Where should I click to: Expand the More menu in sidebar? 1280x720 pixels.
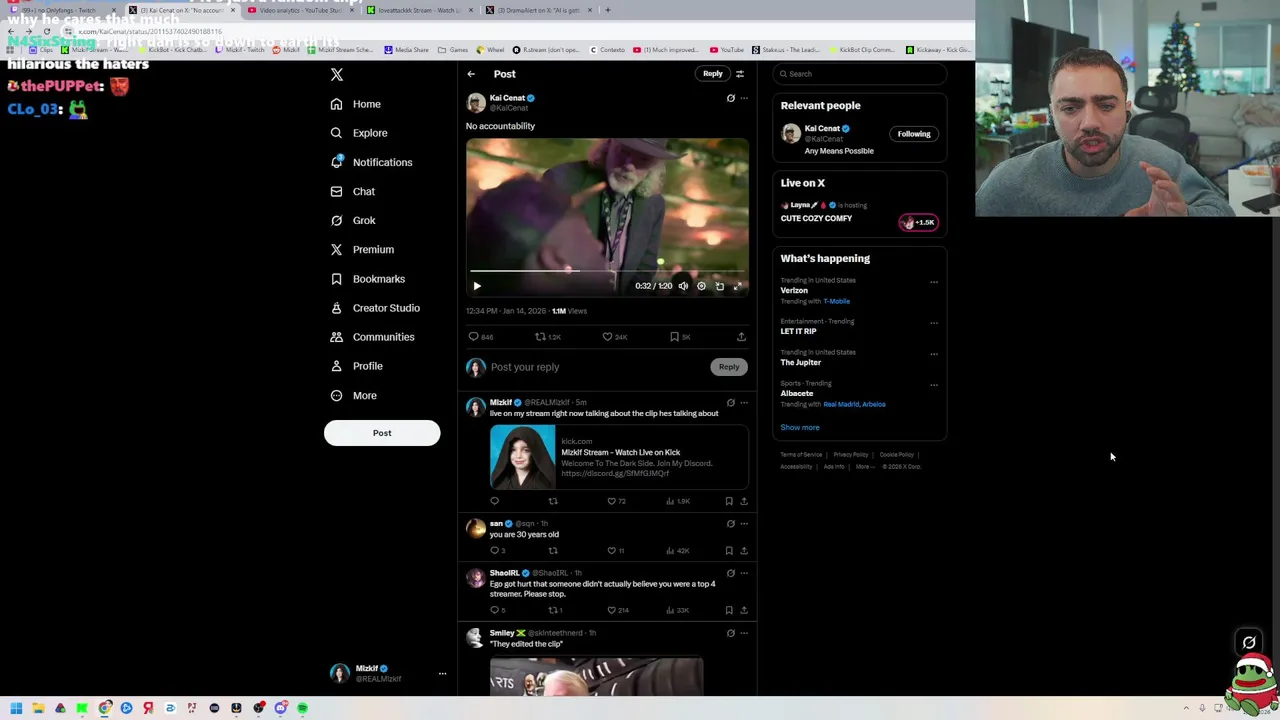coord(353,395)
